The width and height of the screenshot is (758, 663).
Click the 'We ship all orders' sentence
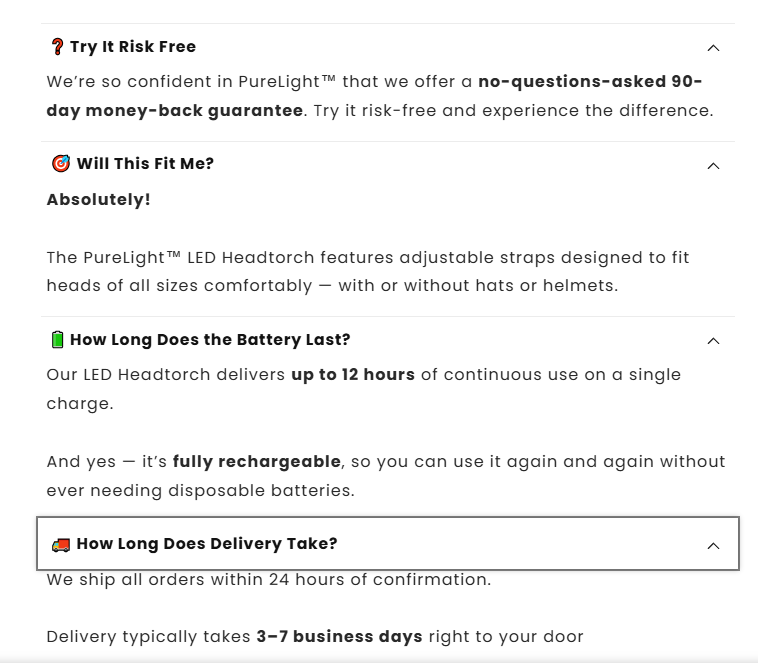pos(268,580)
